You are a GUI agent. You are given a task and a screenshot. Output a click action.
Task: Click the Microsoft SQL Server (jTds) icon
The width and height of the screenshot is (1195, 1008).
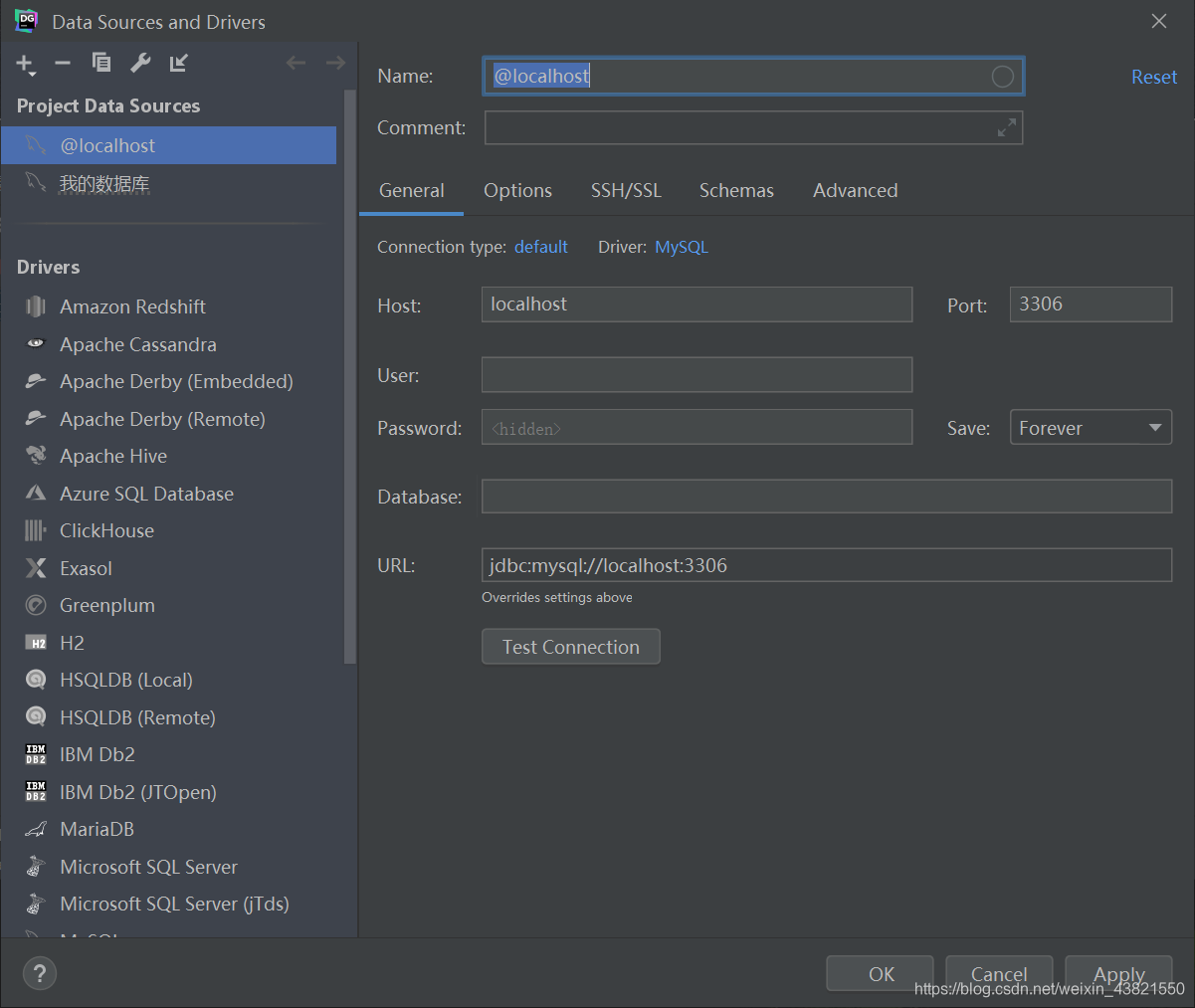[x=36, y=904]
